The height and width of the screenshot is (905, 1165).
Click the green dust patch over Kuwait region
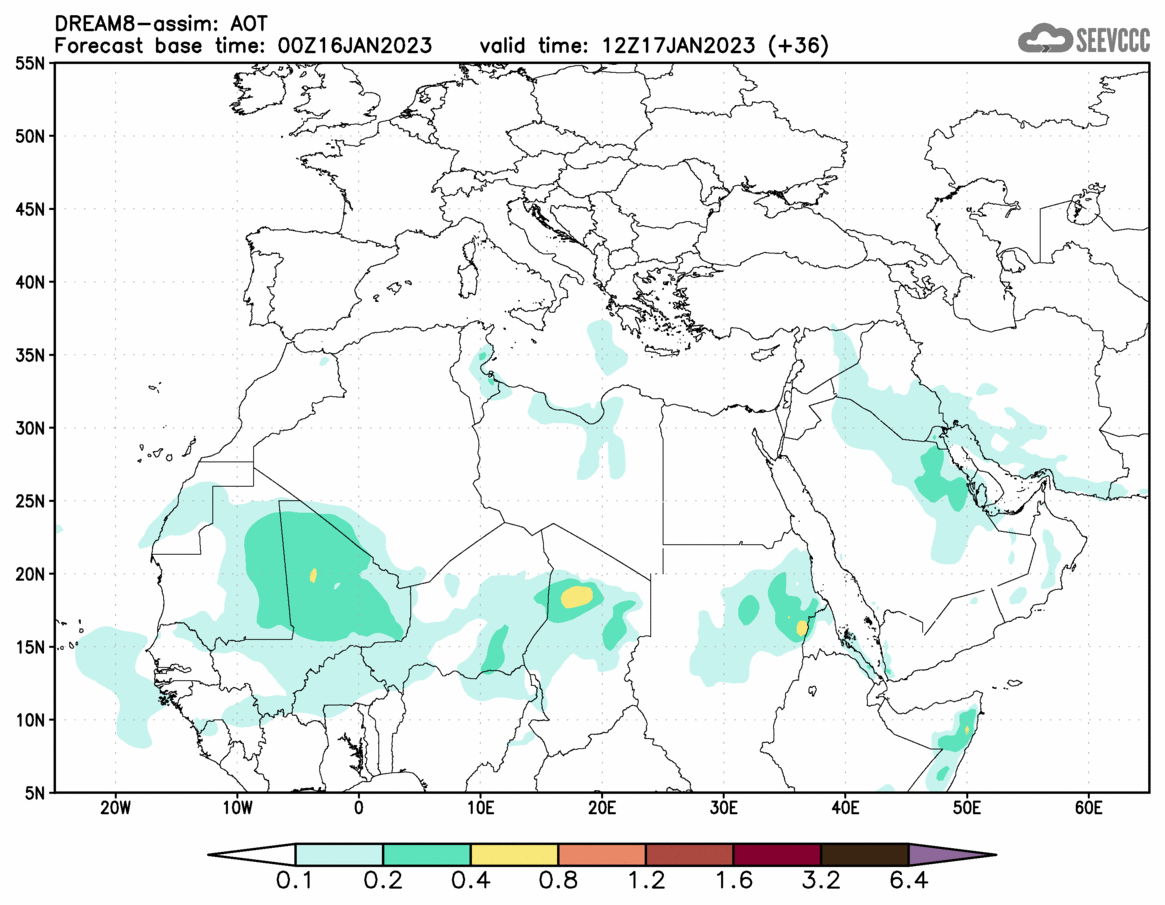pos(939,479)
